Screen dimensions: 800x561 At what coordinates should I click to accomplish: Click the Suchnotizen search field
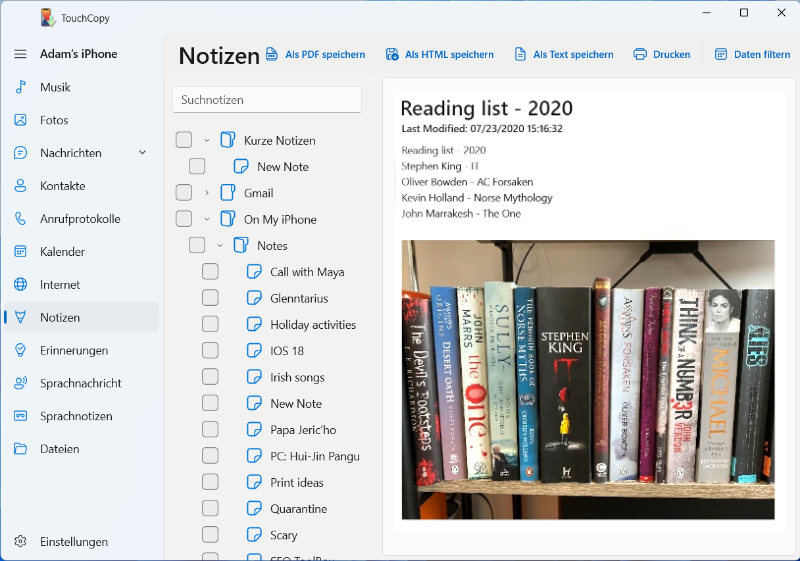pos(267,100)
